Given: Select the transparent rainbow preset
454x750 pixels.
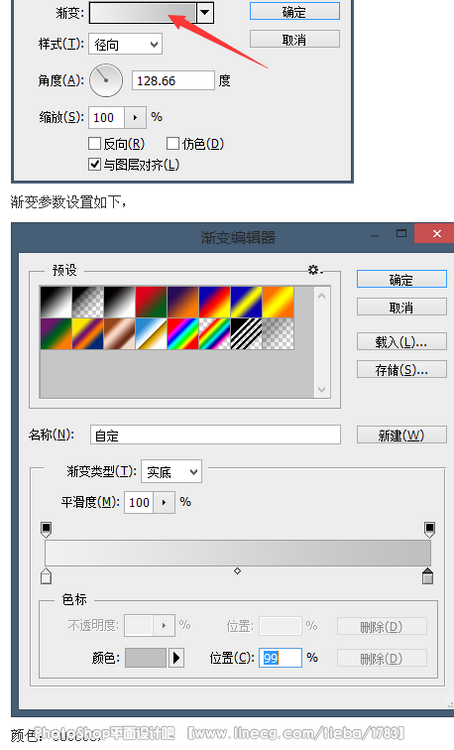Looking at the screenshot, I should (x=214, y=333).
